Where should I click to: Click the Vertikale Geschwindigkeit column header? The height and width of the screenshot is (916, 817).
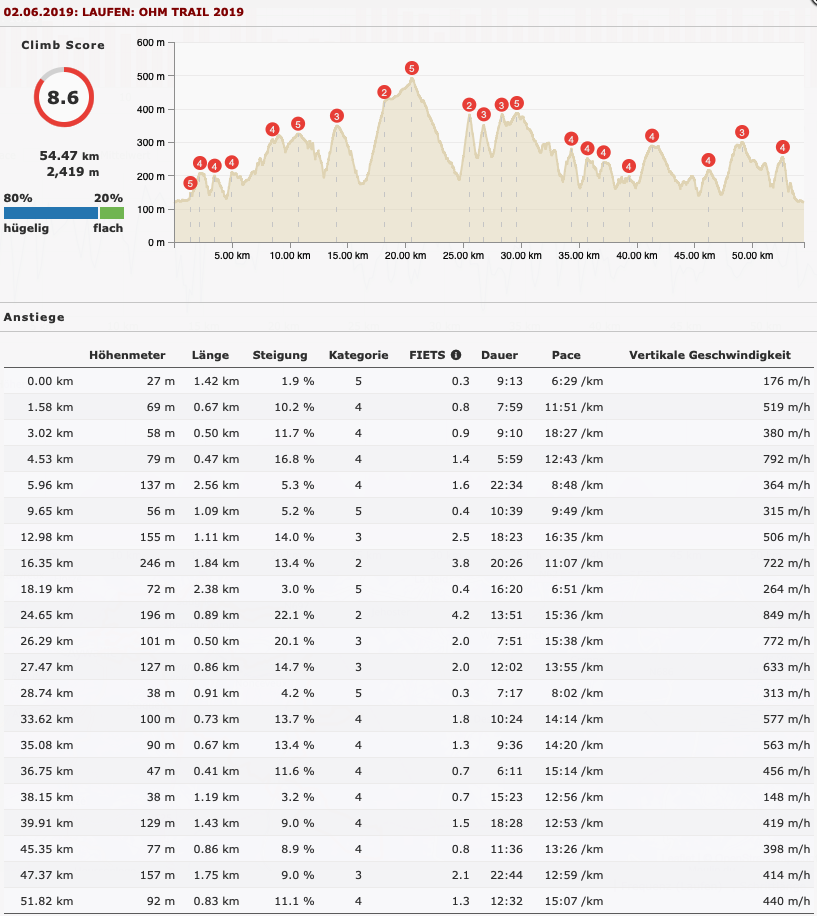pos(710,355)
